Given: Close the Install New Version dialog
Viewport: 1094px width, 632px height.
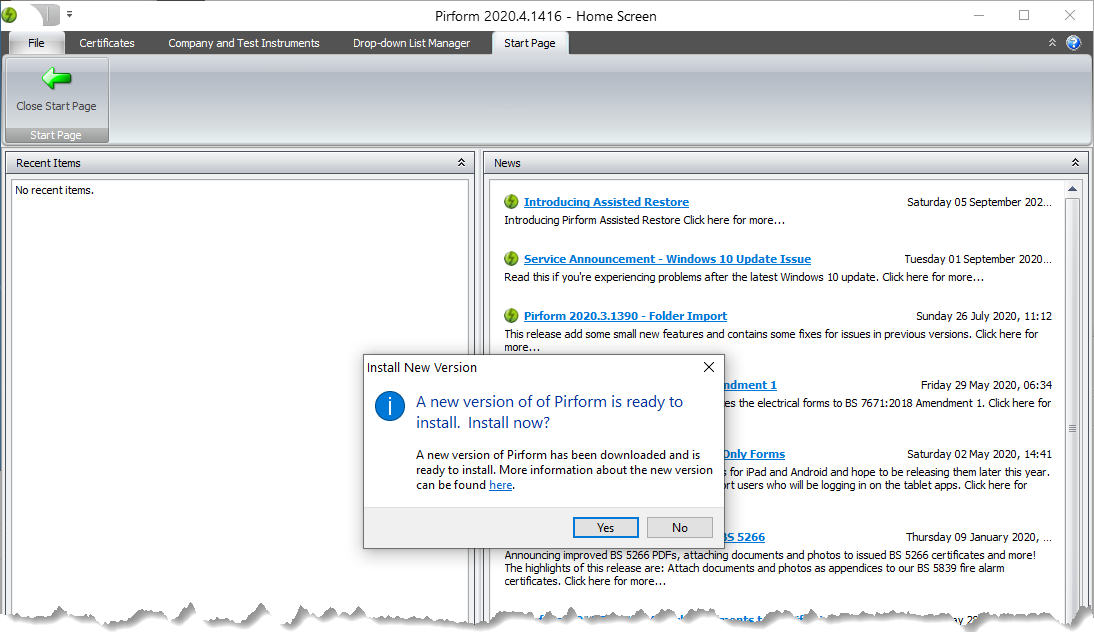Looking at the screenshot, I should click(x=708, y=367).
